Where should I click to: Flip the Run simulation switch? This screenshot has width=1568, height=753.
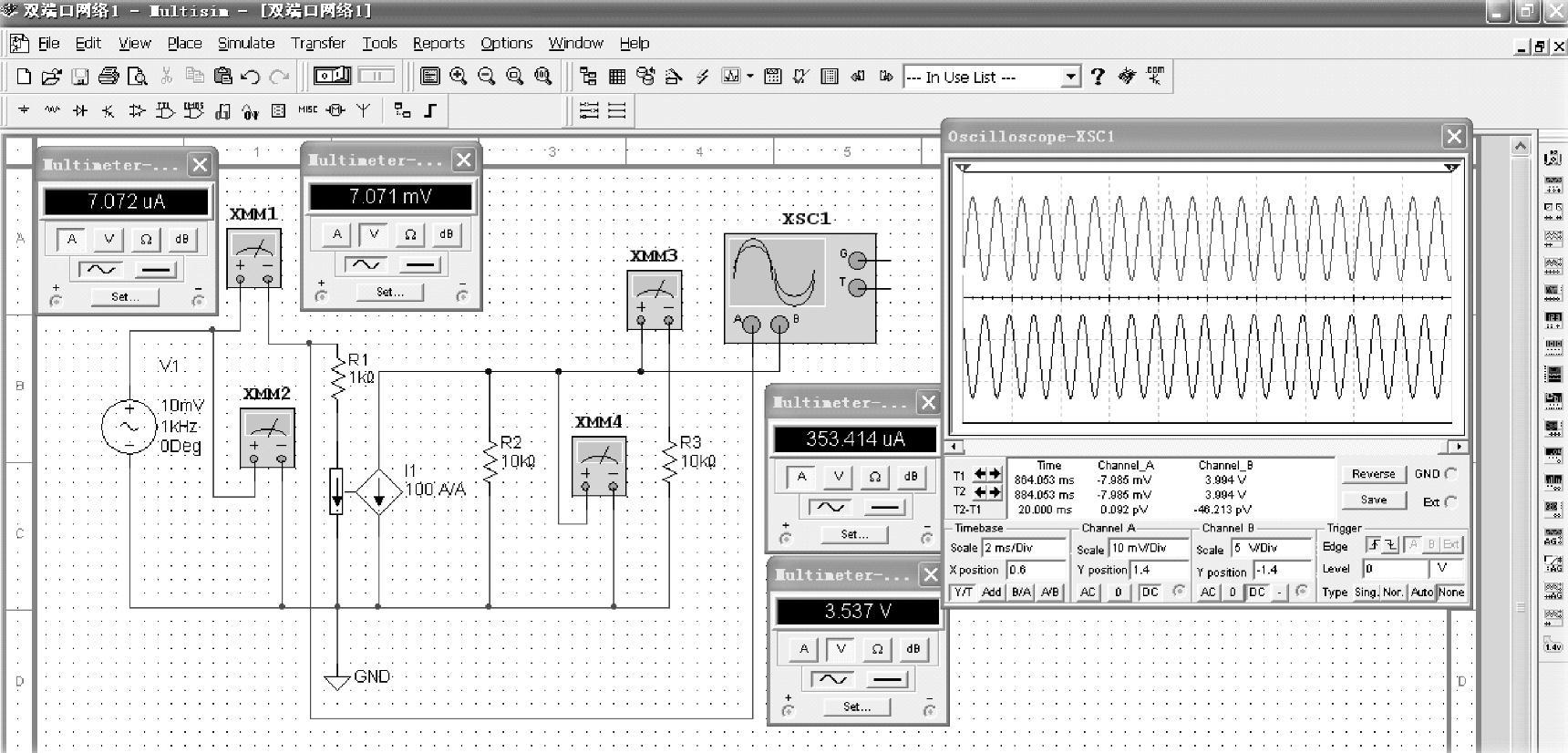point(332,76)
